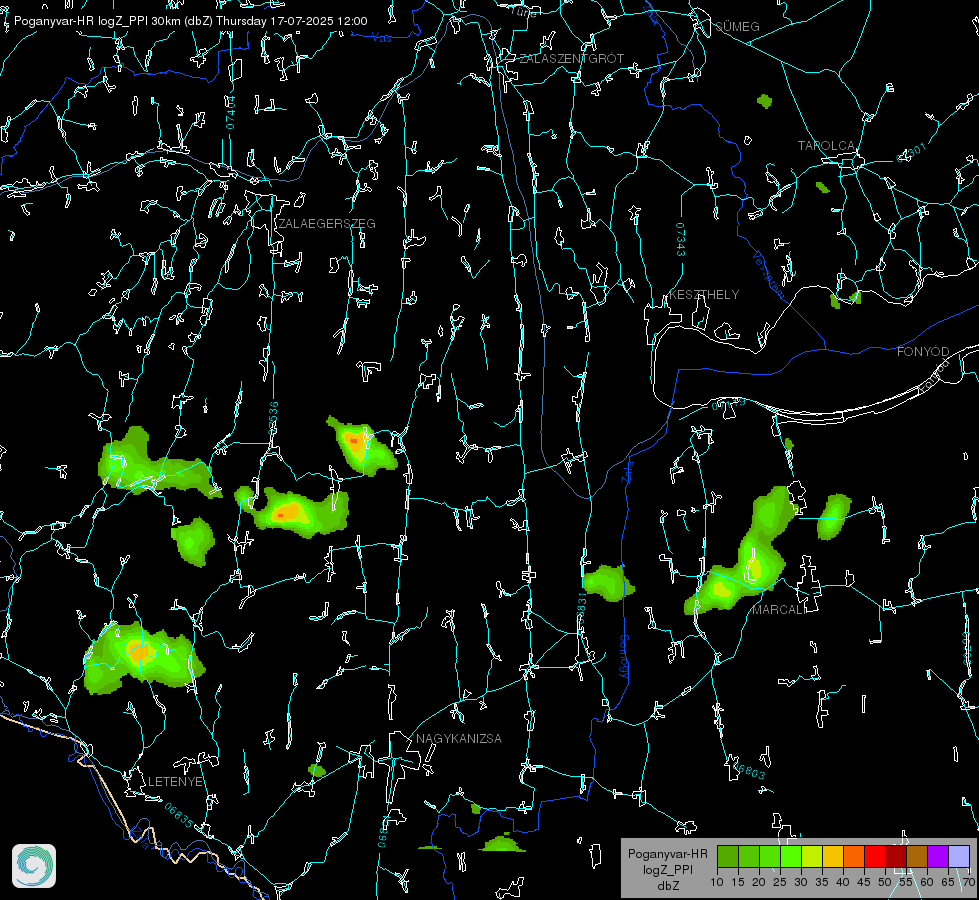Pick the 45–50 dBZ bright red swatch
Image resolution: width=979 pixels, height=900 pixels.
[x=875, y=856]
